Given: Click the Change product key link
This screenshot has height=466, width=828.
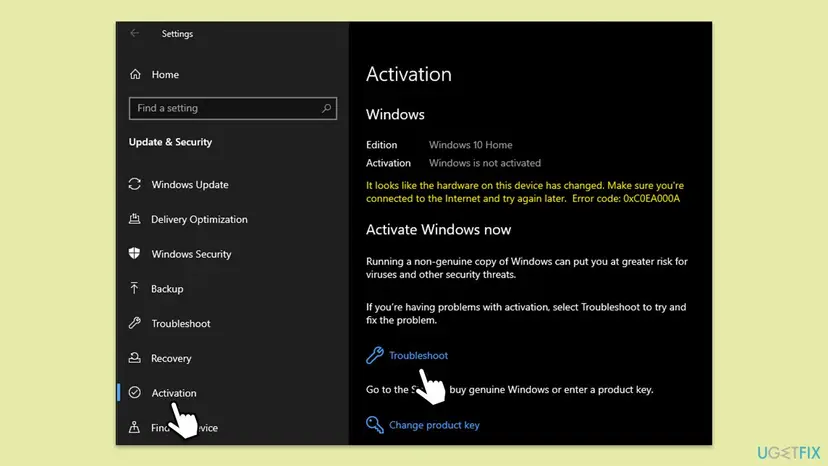Looking at the screenshot, I should (434, 425).
